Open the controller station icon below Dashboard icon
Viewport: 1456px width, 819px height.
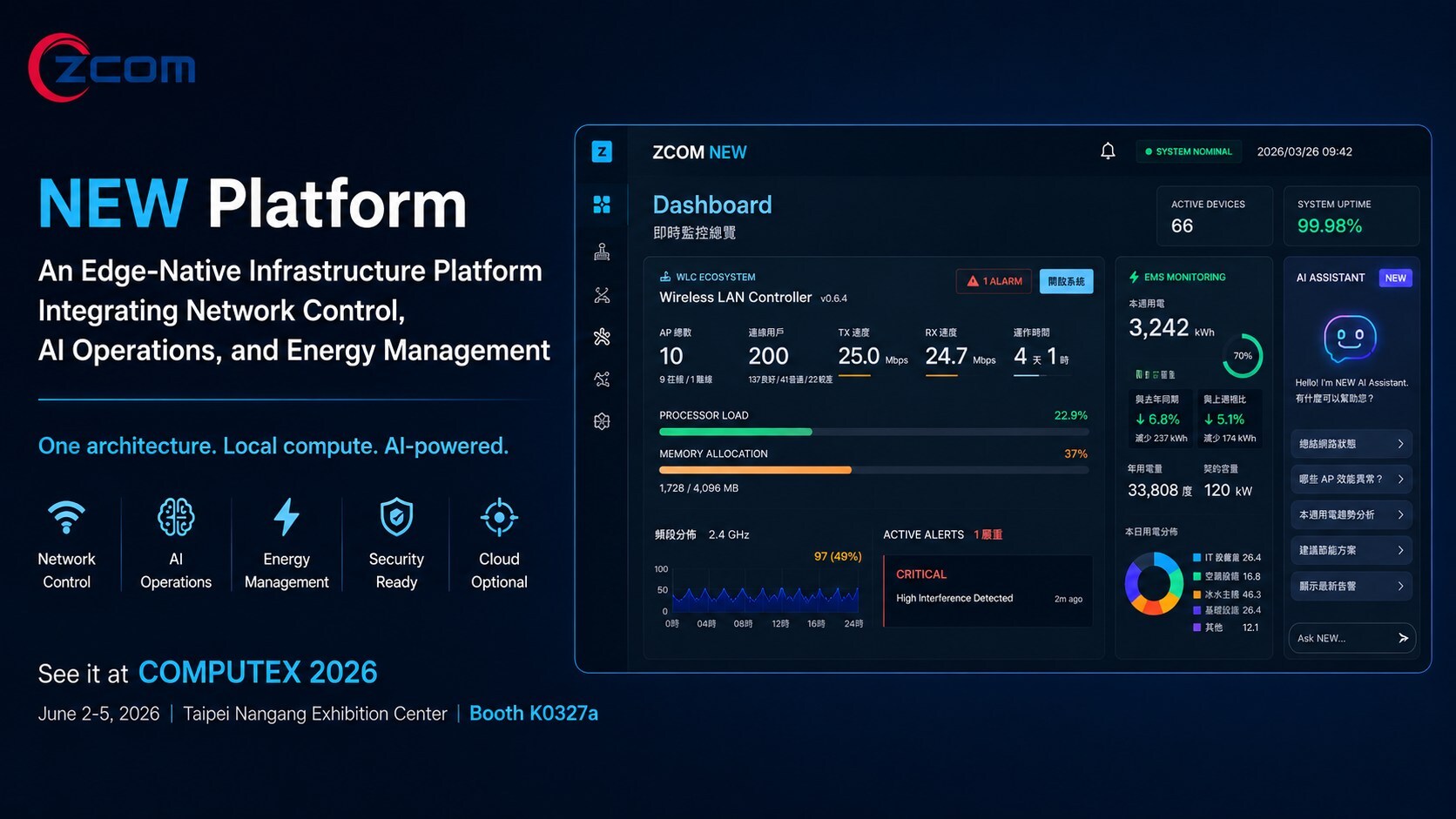(602, 252)
